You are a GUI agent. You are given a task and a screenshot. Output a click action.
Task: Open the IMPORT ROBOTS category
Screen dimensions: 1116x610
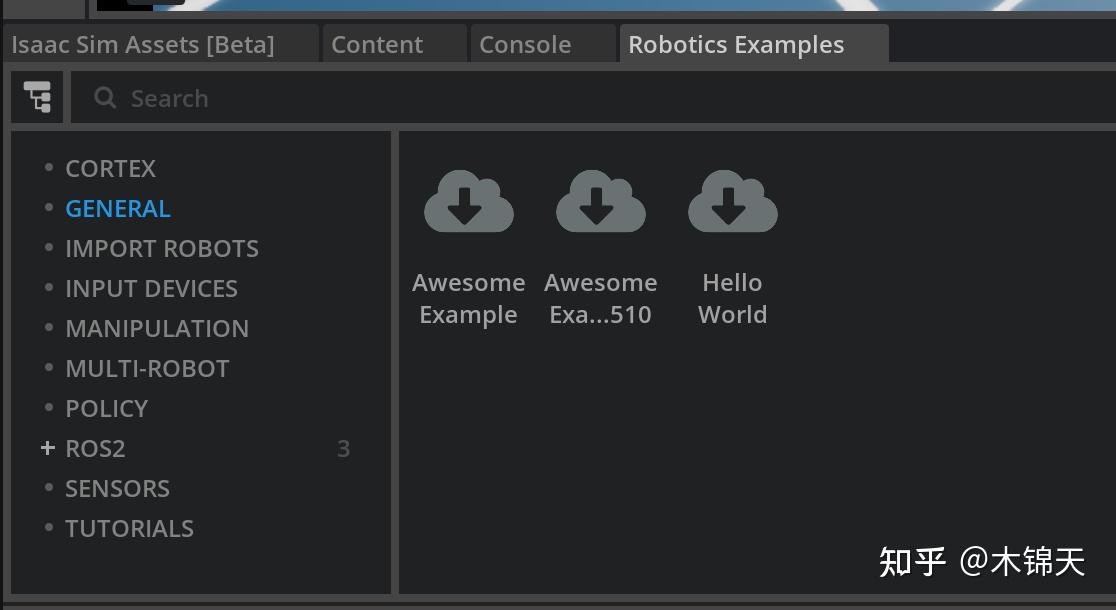(x=162, y=248)
